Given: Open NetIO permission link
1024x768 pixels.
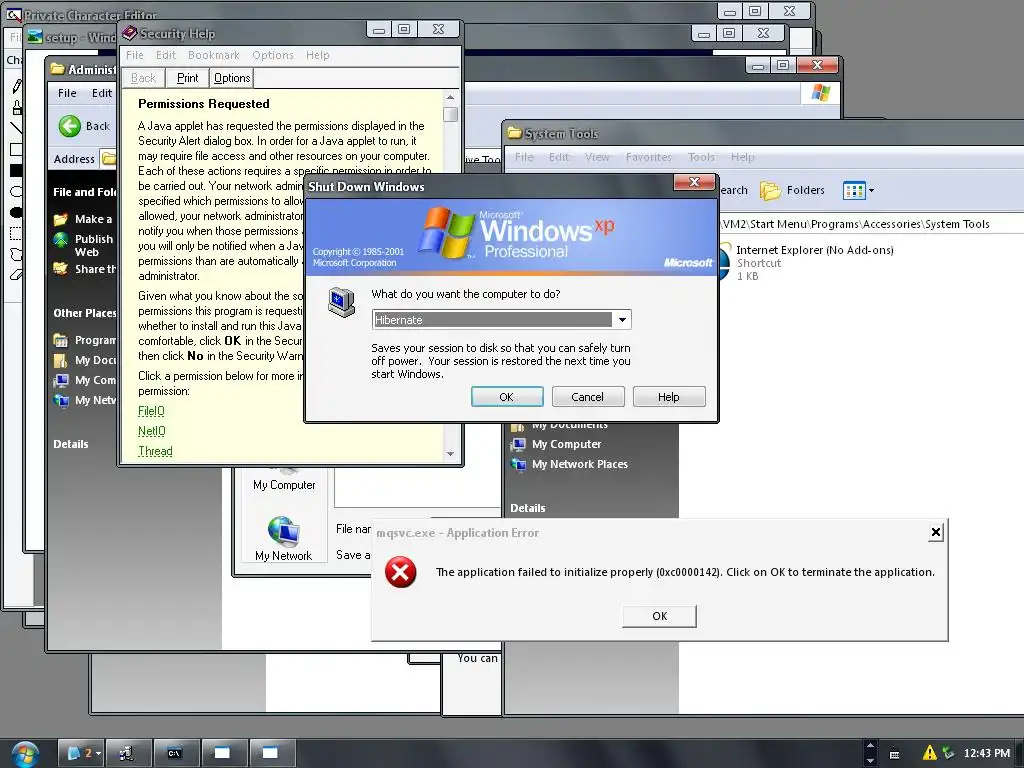Looking at the screenshot, I should pos(152,431).
